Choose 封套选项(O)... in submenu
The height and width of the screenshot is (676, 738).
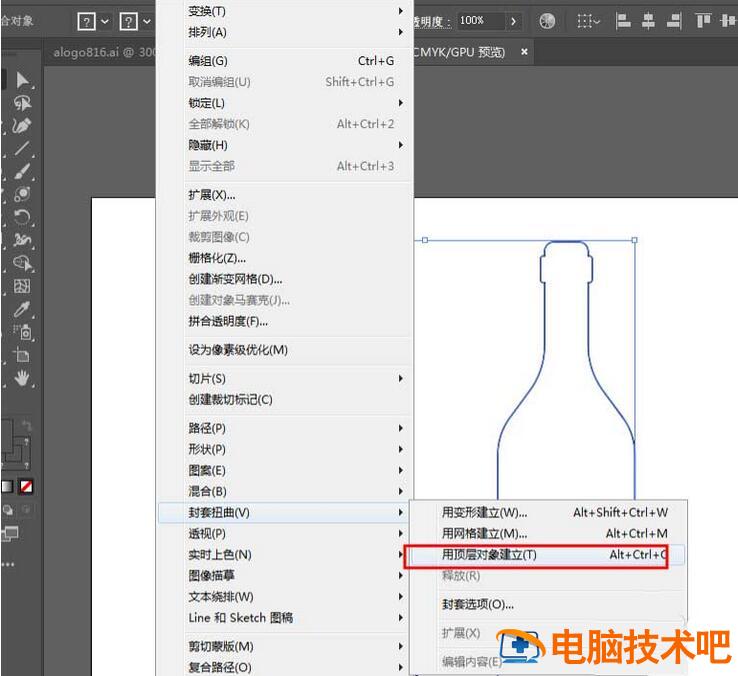tap(548, 604)
